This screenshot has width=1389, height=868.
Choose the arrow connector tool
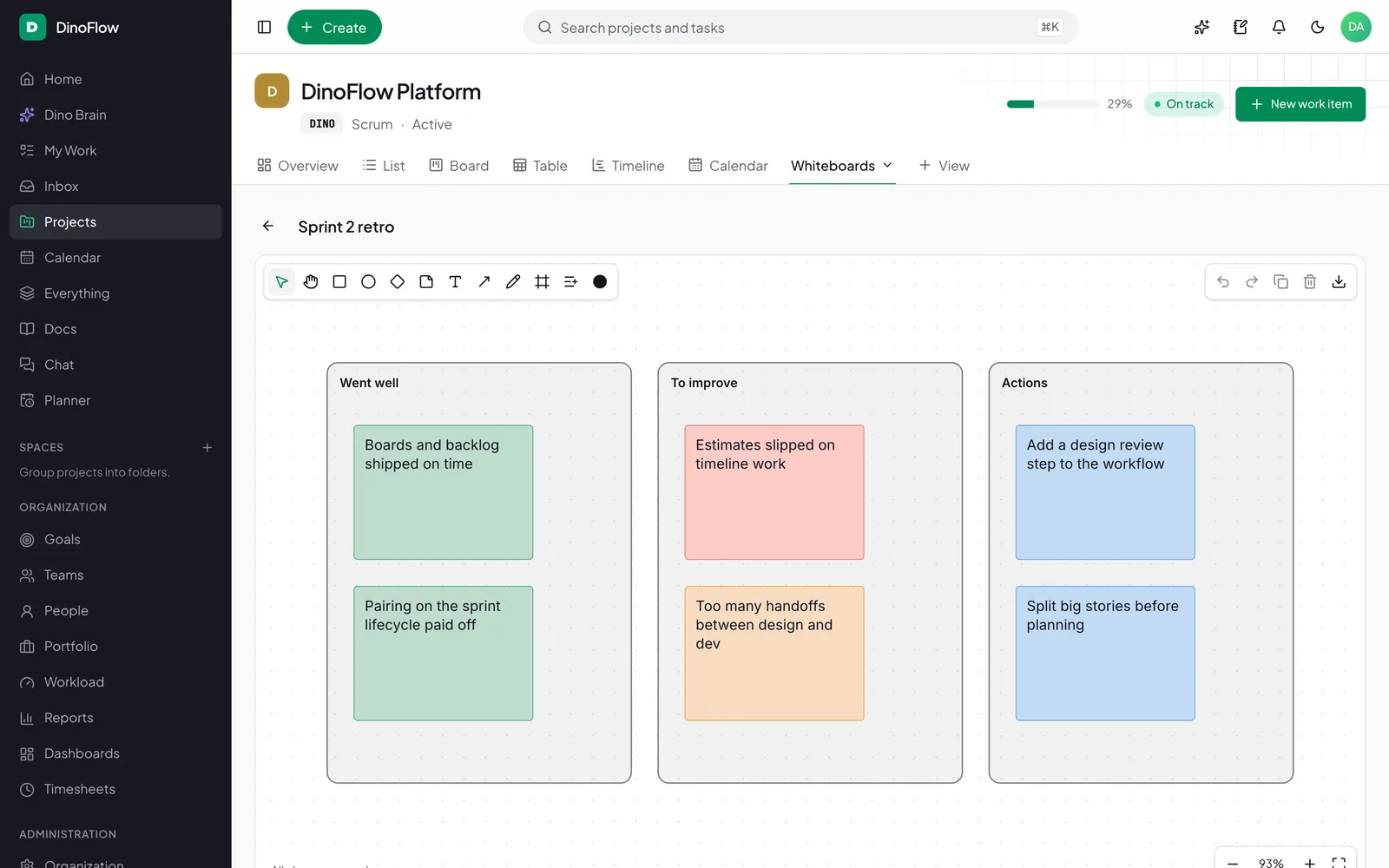coord(484,282)
